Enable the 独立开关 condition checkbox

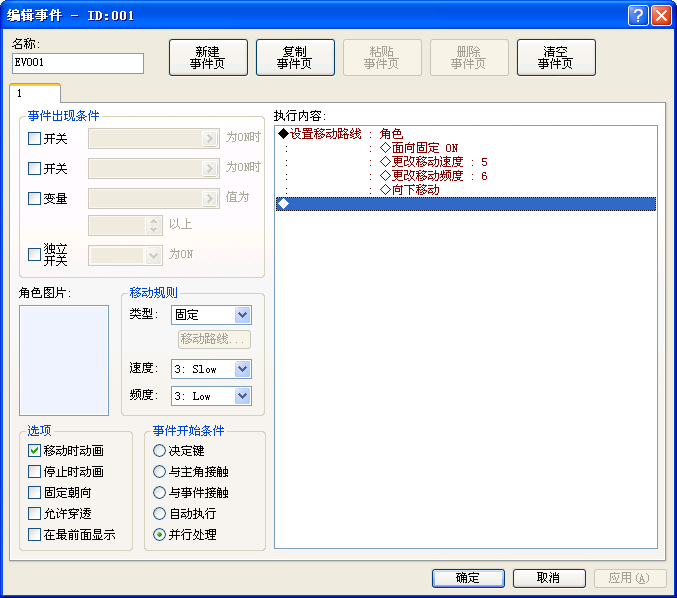[34, 254]
